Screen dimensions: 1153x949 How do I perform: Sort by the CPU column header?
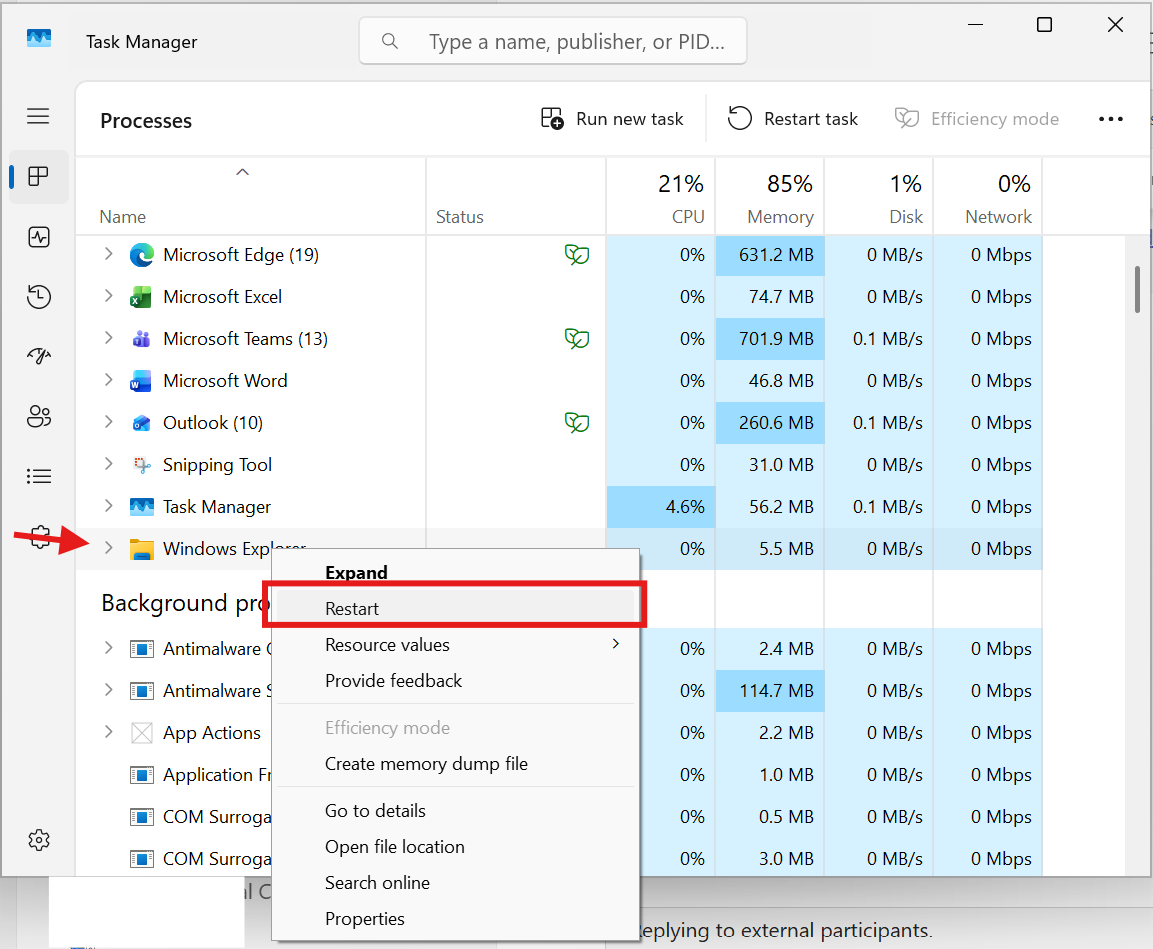[660, 196]
